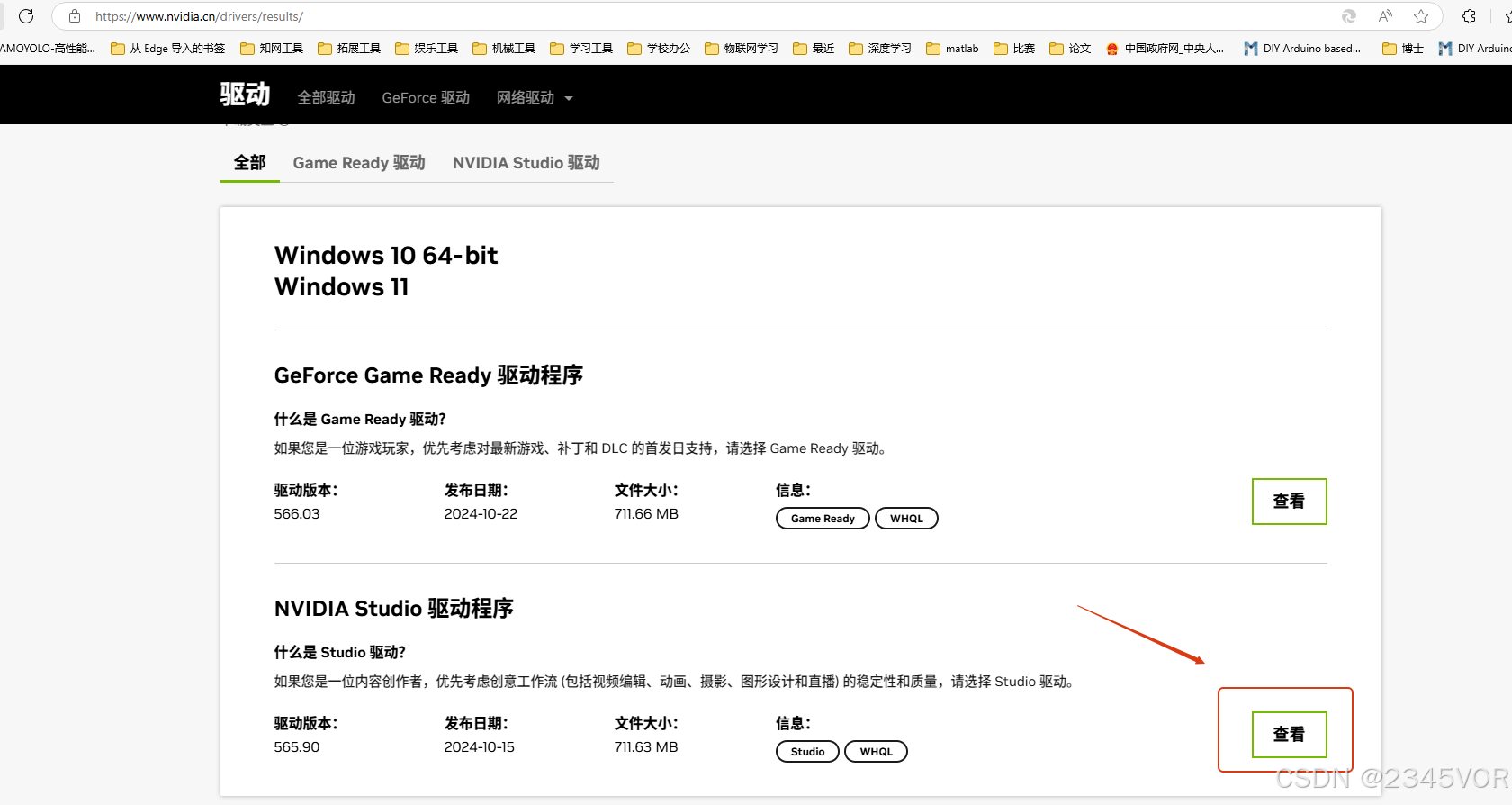Switch to Game Ready 驱动 tab

(x=359, y=163)
